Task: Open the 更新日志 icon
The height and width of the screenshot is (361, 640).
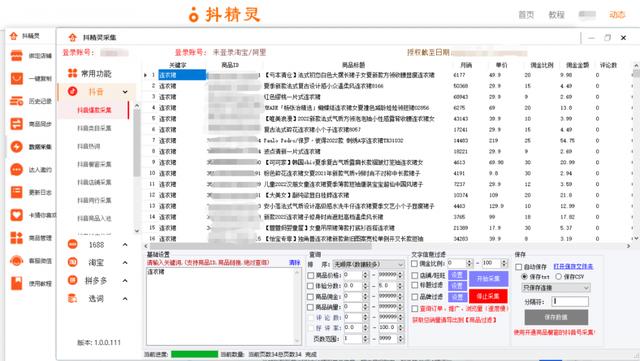Action: [x=16, y=192]
